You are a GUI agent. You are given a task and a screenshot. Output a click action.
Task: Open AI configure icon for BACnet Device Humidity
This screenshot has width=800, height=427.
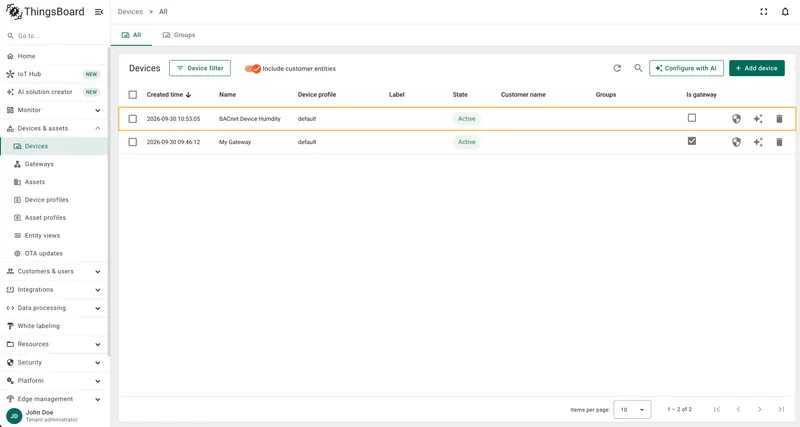click(x=758, y=119)
